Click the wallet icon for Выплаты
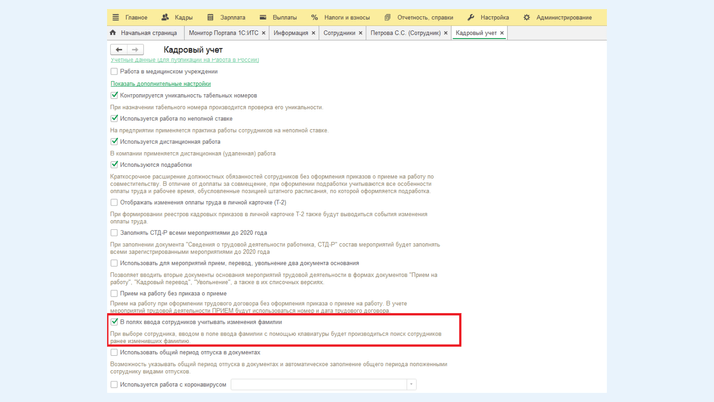 (x=263, y=17)
